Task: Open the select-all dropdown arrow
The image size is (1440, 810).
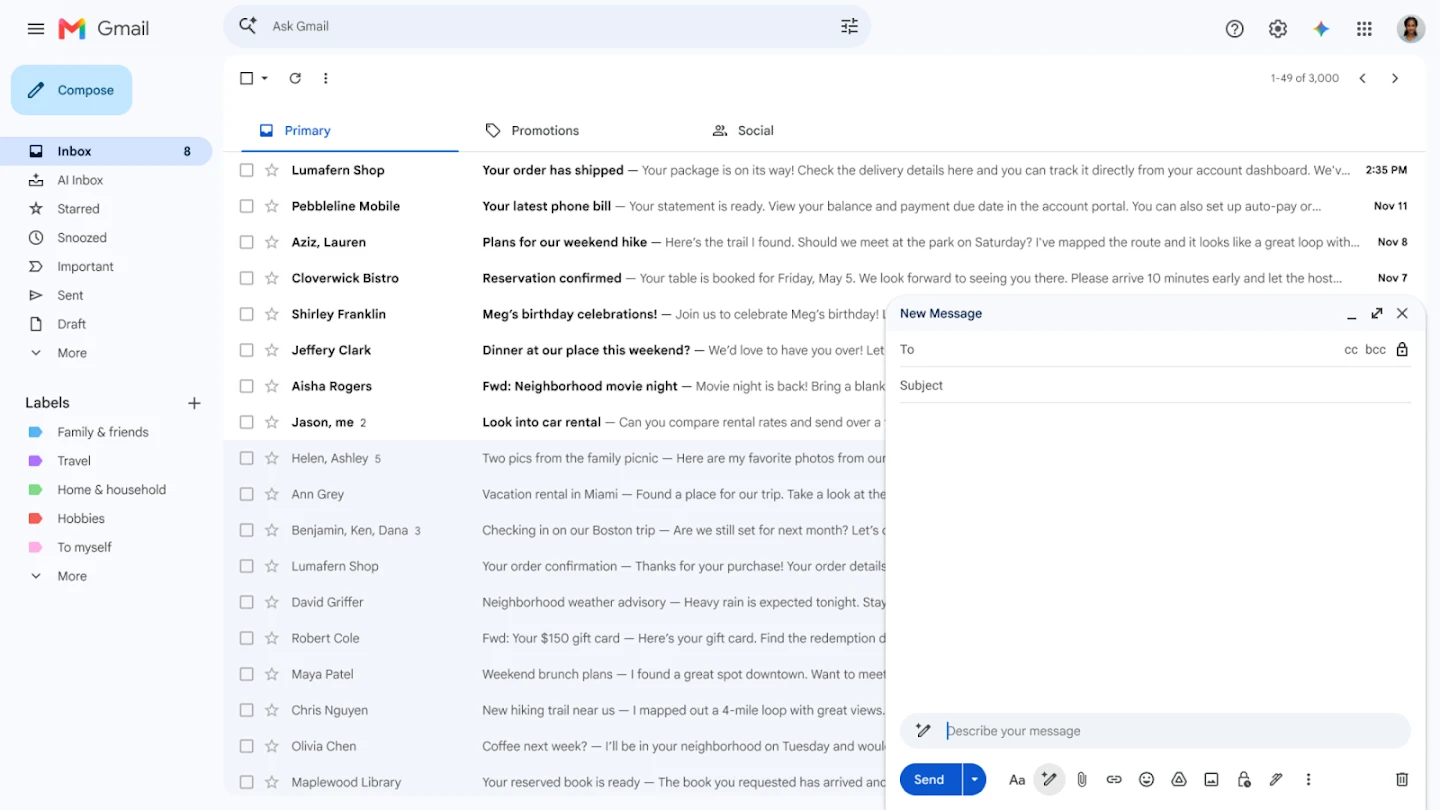Action: 265,78
